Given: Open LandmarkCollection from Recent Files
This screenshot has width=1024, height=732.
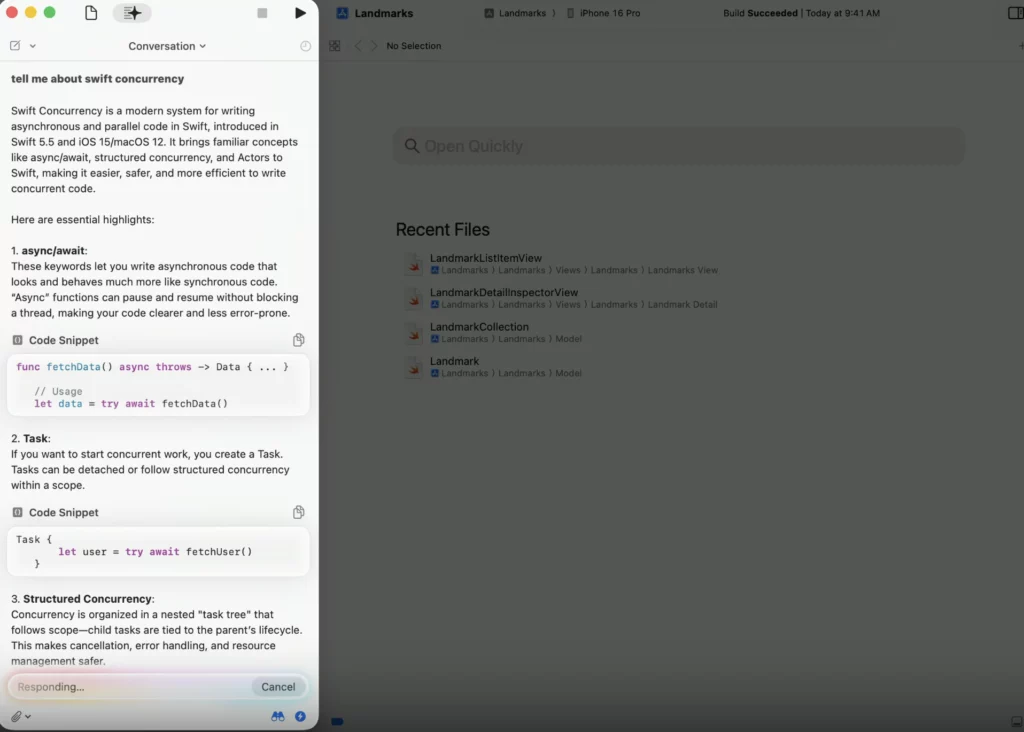Looking at the screenshot, I should [479, 327].
